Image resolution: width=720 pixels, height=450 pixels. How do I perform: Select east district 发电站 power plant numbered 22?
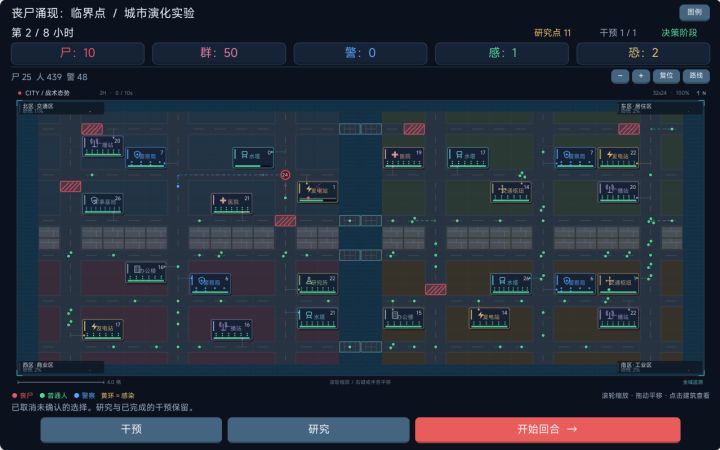[618, 158]
